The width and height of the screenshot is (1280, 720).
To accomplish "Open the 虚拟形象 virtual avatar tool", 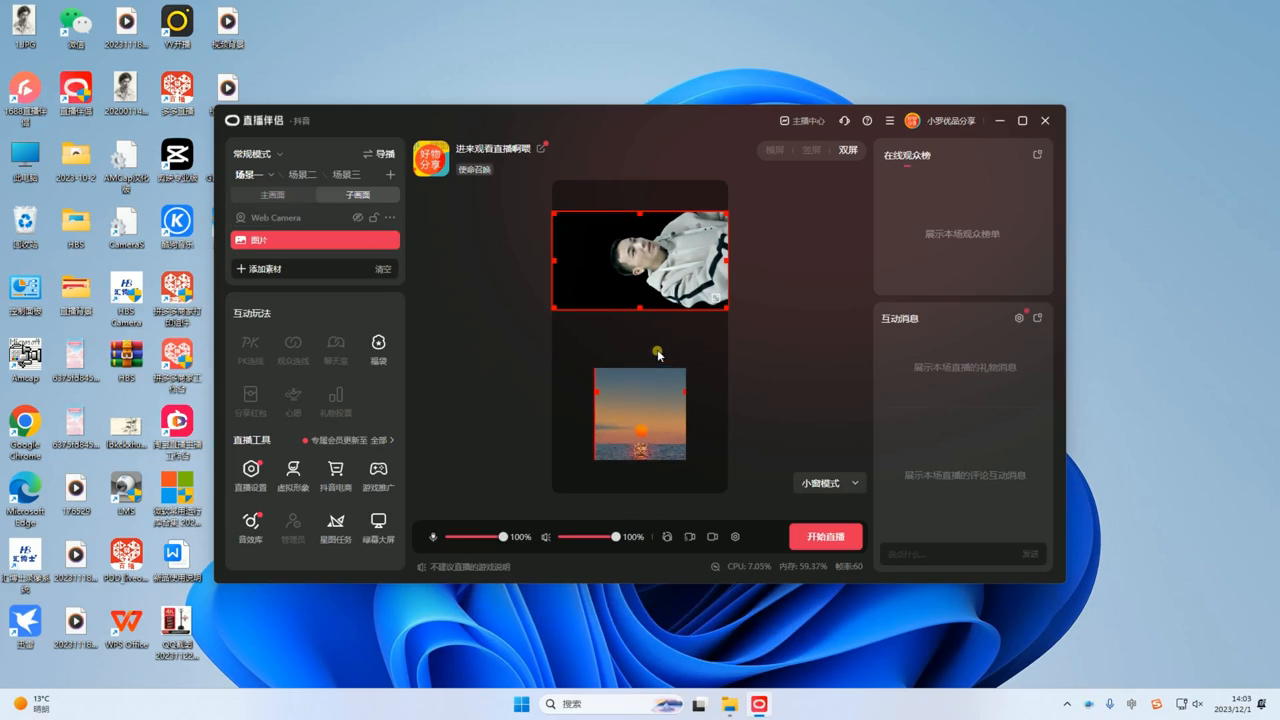I will (x=293, y=476).
